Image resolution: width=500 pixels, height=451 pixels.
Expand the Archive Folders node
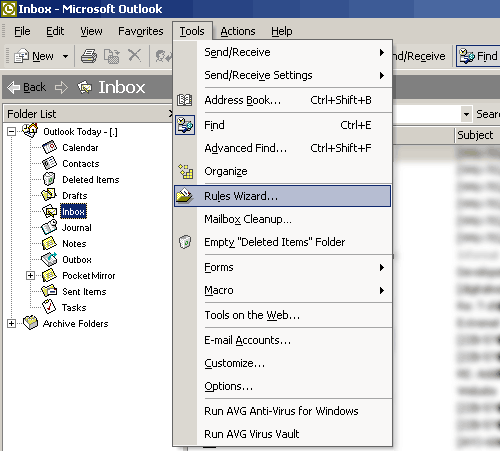(x=11, y=323)
